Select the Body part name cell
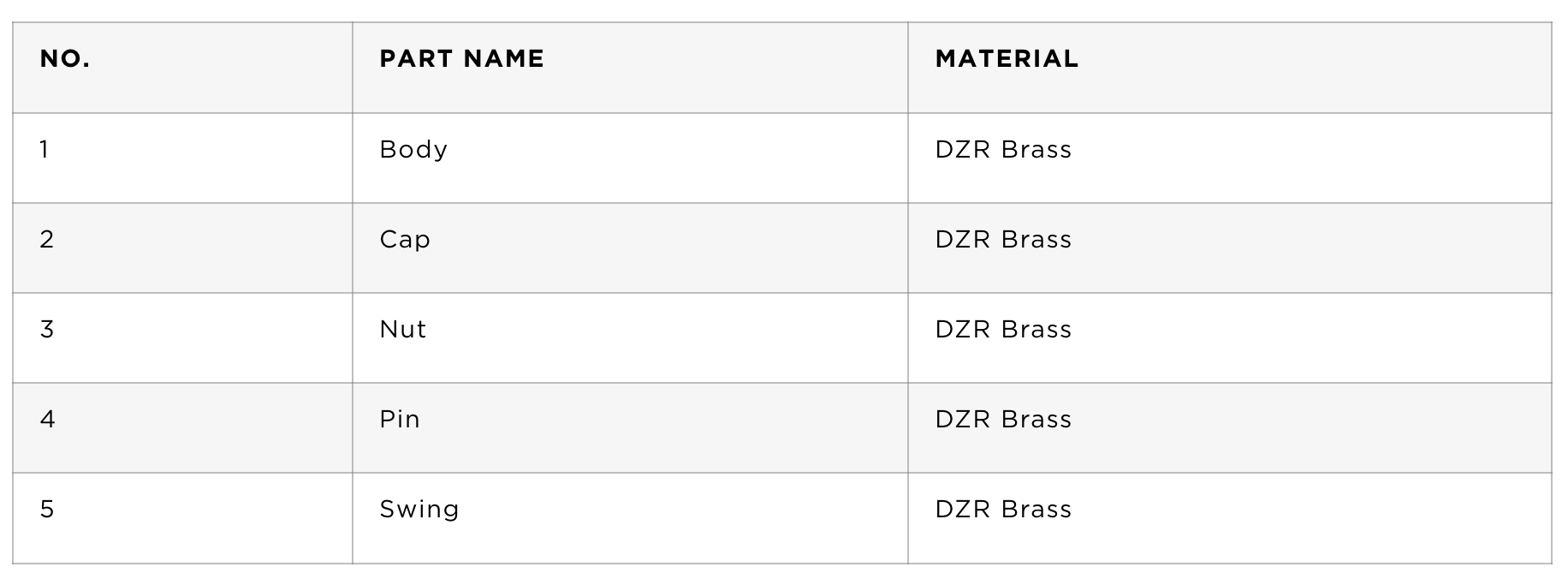This screenshot has height=579, width=1568. pyautogui.click(x=630, y=158)
